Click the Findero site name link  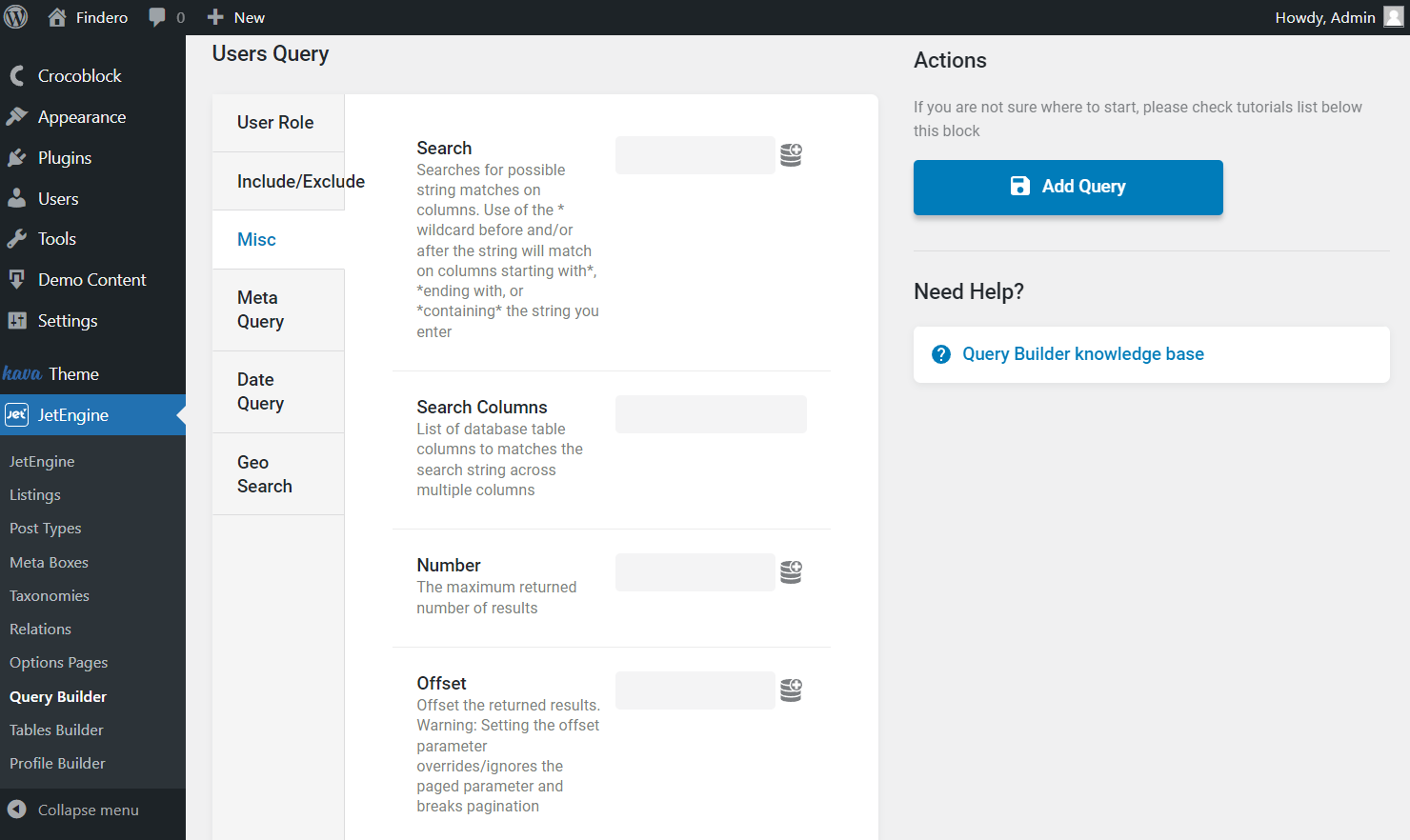click(102, 17)
